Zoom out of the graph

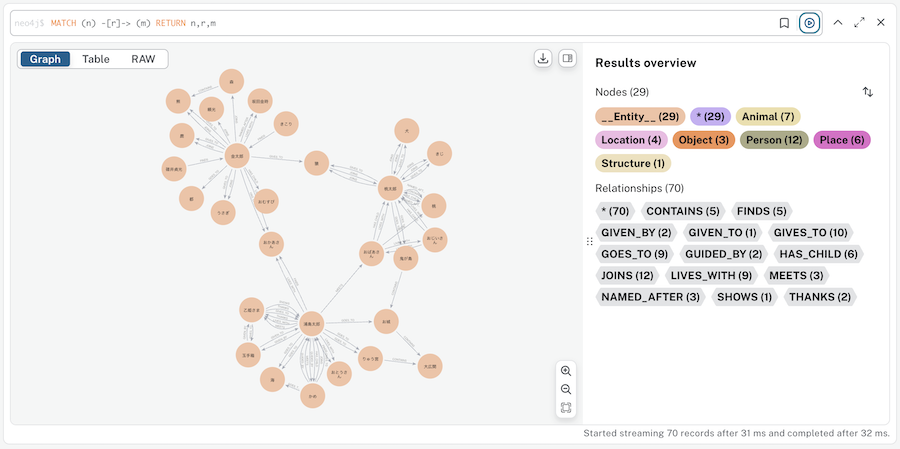(x=566, y=389)
